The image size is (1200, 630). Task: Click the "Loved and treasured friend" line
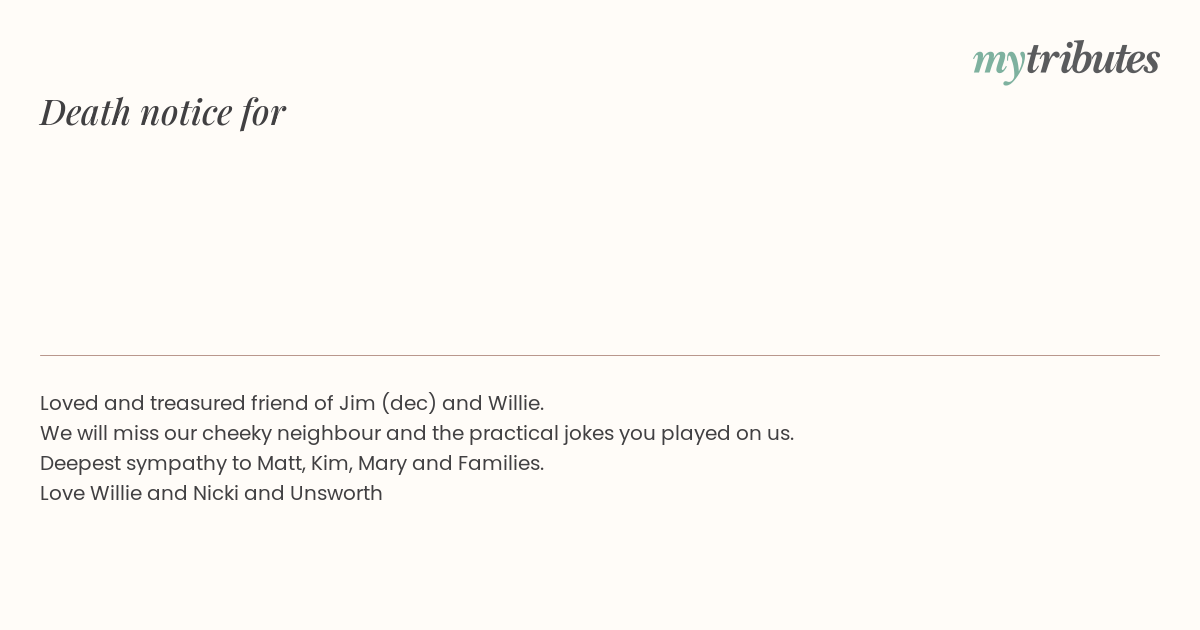point(292,403)
